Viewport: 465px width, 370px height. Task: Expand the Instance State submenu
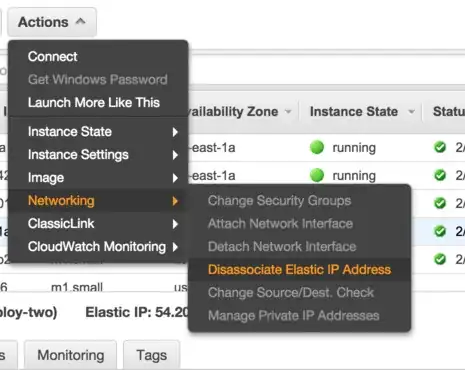click(98, 132)
